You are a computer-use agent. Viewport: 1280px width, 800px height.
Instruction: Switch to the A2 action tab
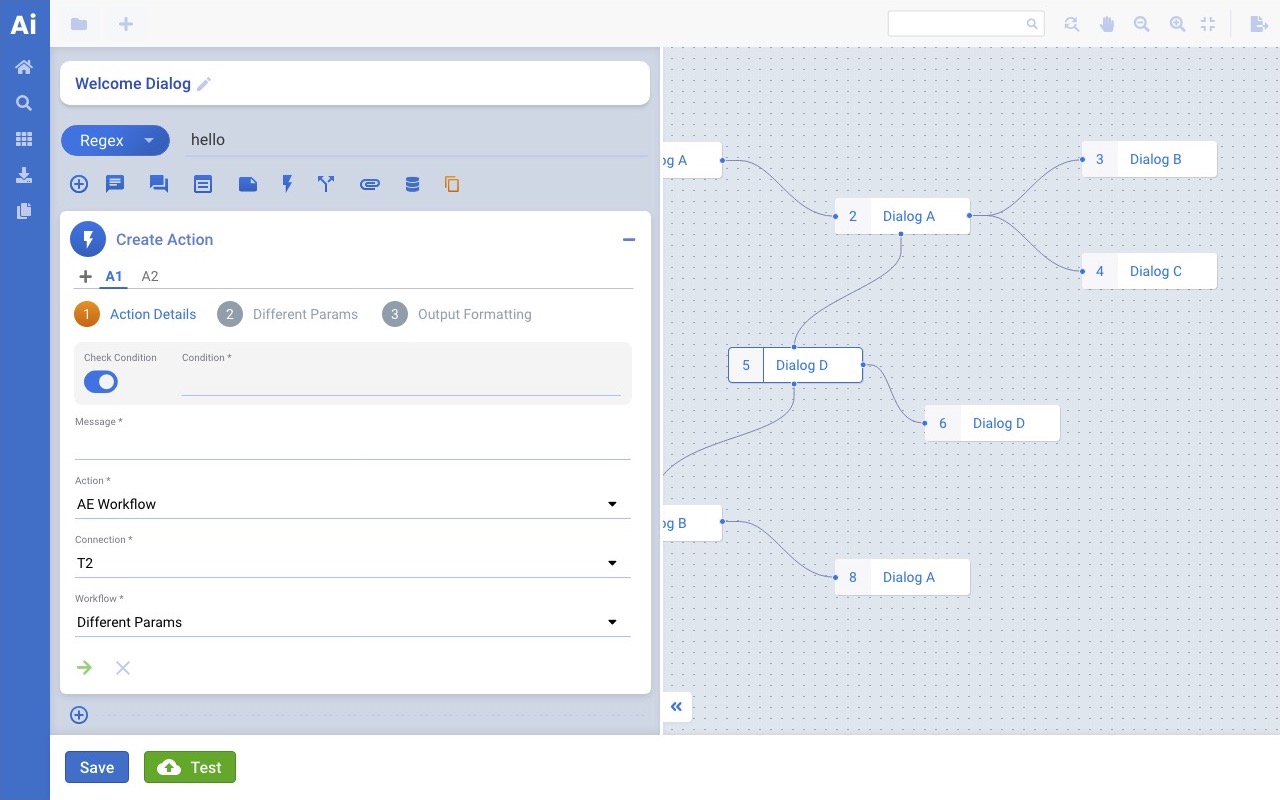pos(150,276)
